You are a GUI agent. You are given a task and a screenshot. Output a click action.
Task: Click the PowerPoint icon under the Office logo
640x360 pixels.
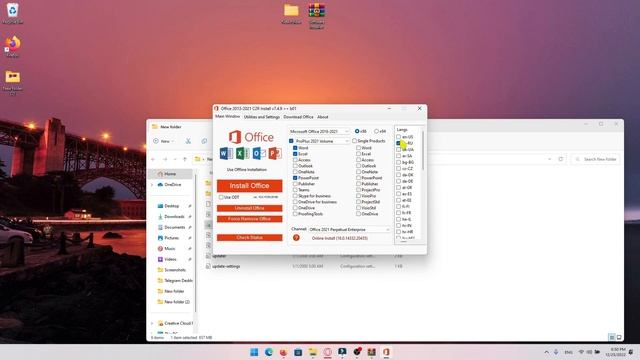pyautogui.click(x=275, y=153)
